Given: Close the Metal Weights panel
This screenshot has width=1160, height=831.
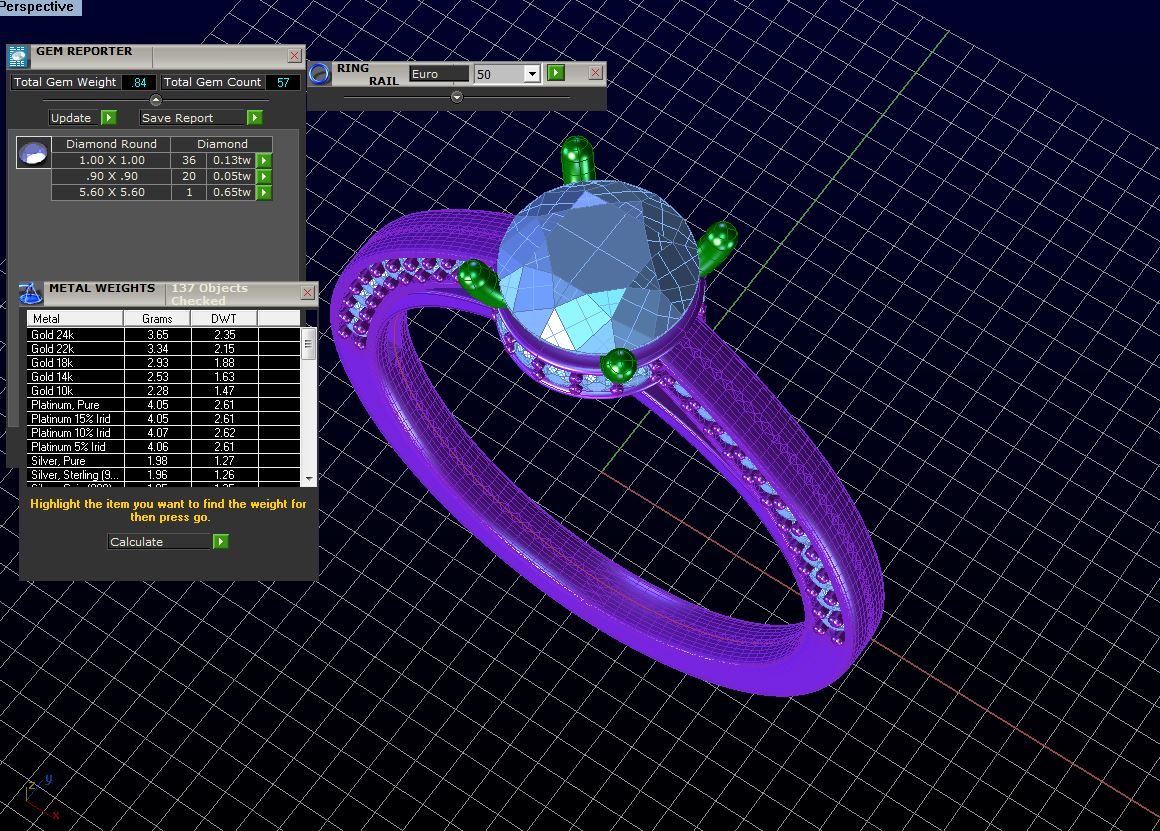Looking at the screenshot, I should tap(308, 293).
